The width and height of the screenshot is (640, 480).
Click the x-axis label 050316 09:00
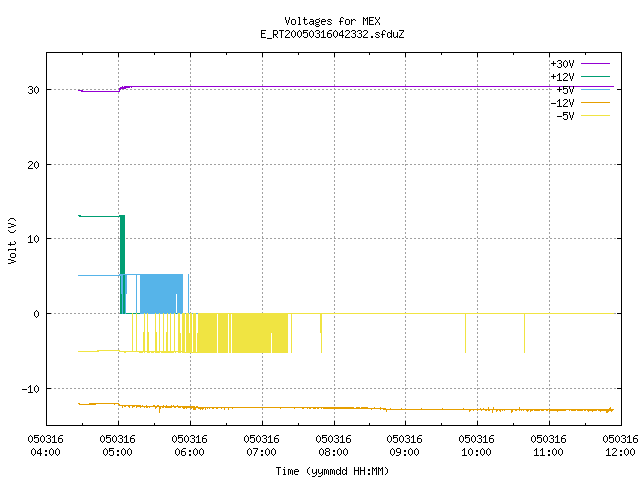tap(404, 446)
